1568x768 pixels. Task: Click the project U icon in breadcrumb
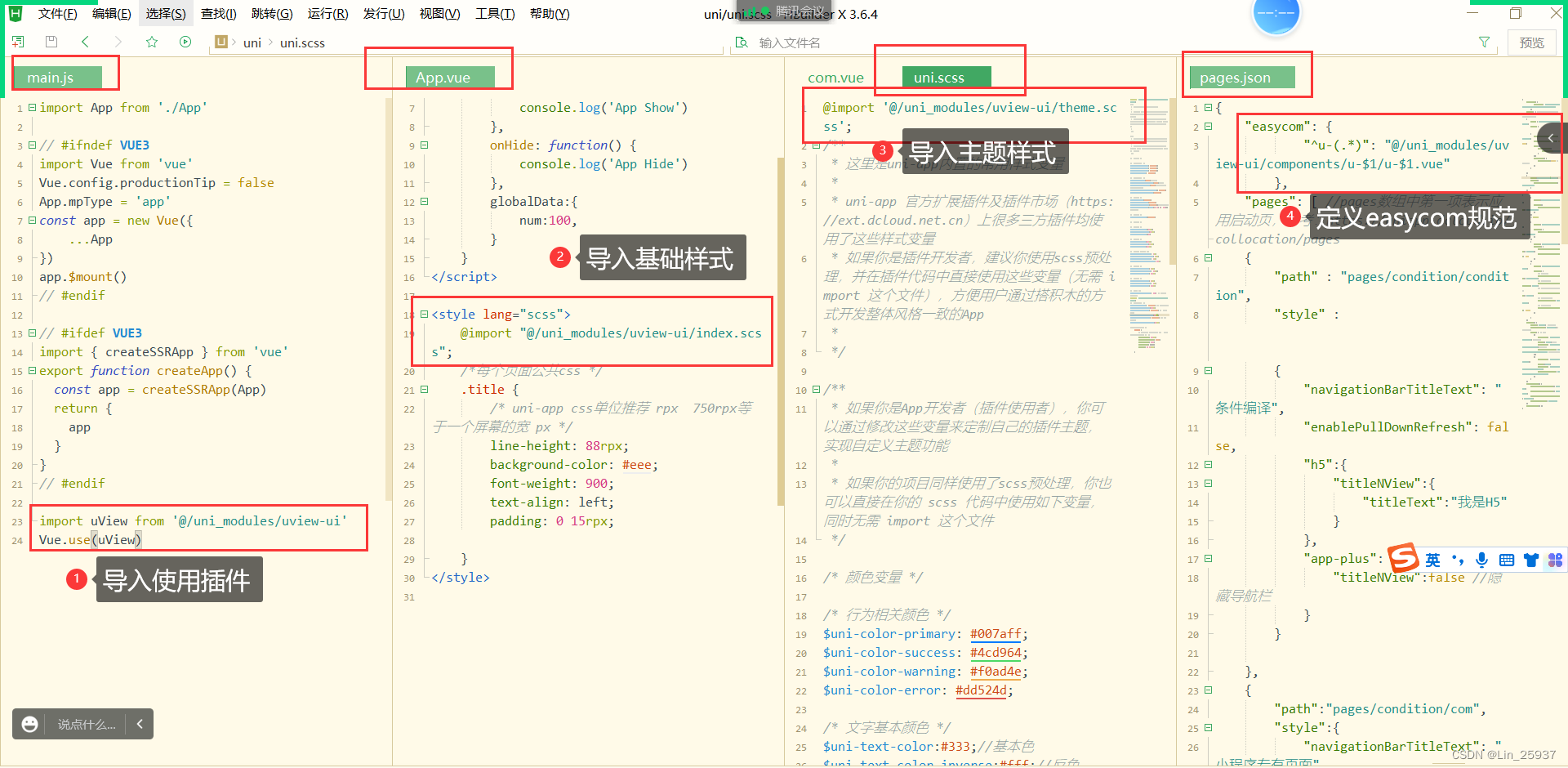220,42
